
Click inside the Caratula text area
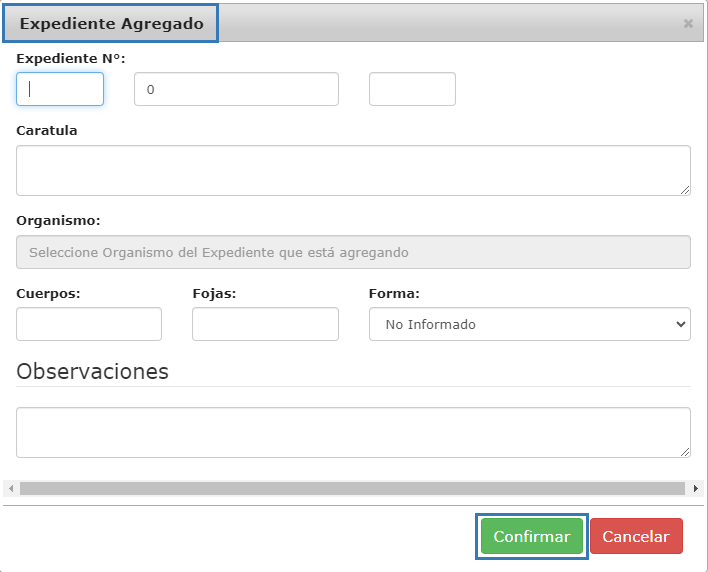(353, 170)
